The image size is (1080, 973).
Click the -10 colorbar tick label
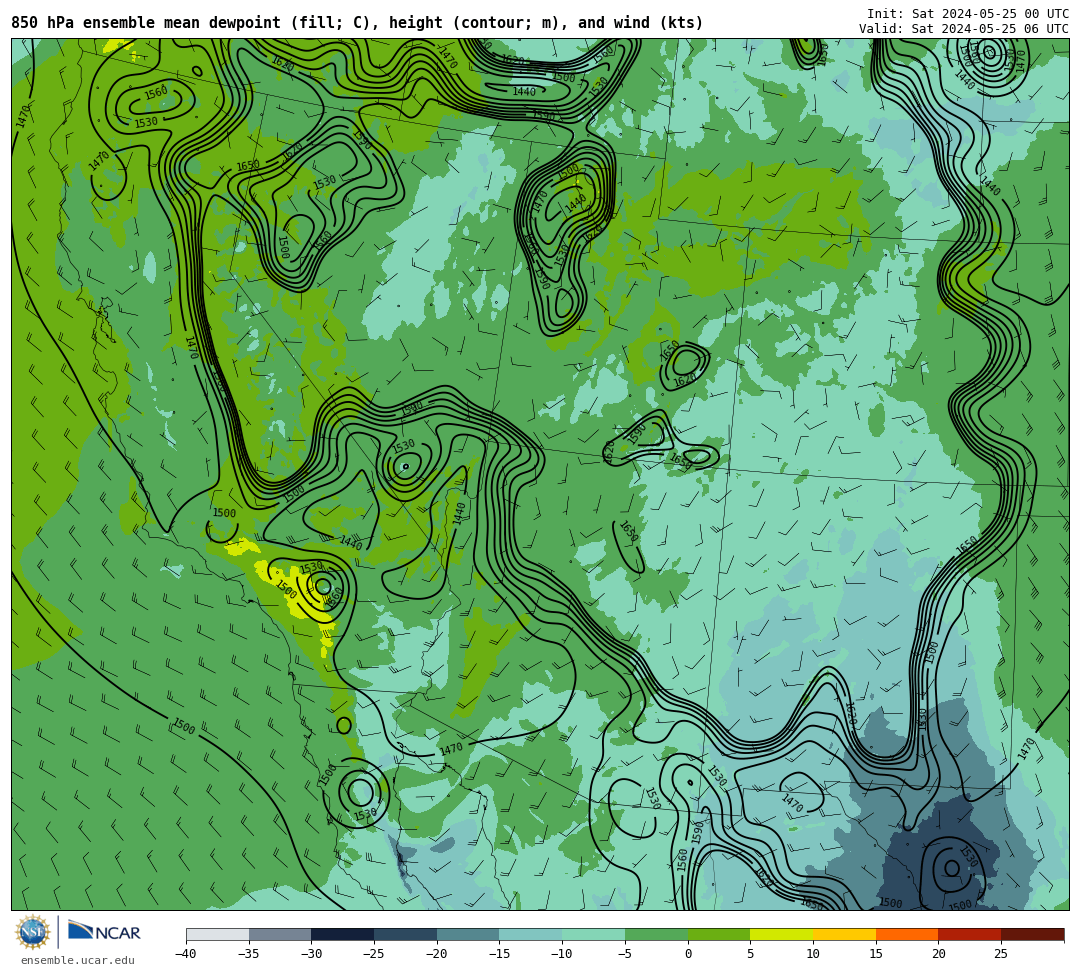(561, 954)
